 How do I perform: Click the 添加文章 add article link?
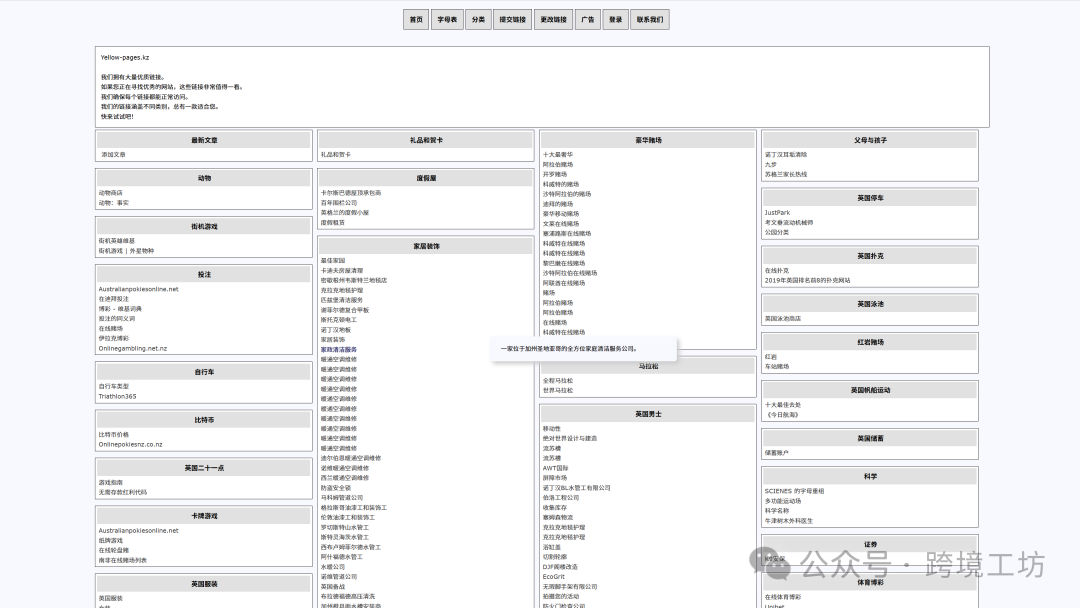113,155
